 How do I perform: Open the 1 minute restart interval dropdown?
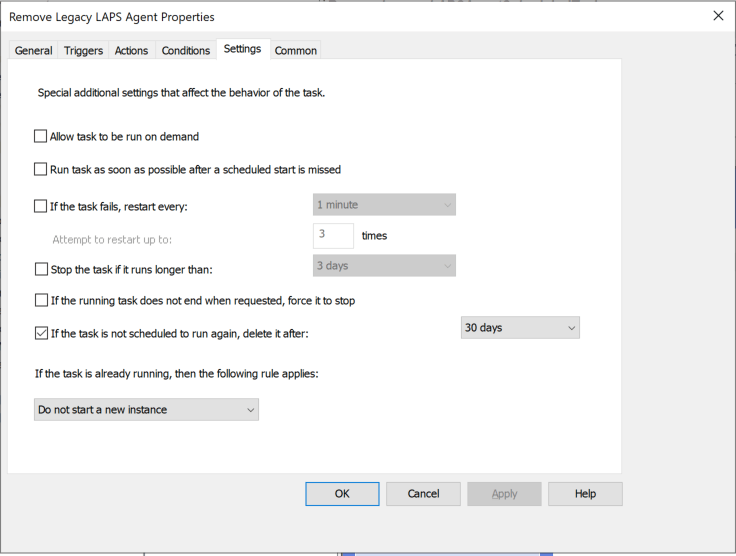[384, 205]
